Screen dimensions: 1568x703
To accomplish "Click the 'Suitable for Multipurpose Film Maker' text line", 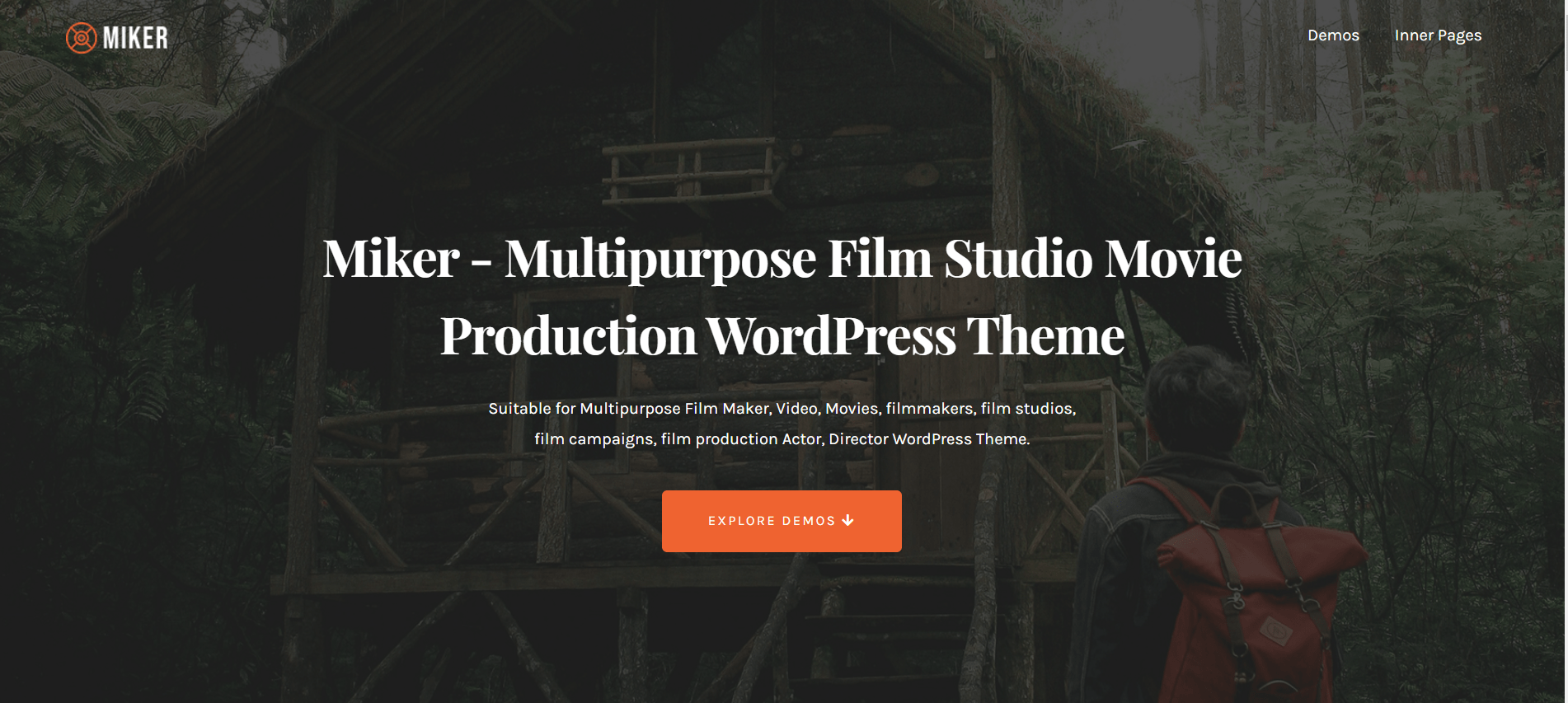I will 782,409.
